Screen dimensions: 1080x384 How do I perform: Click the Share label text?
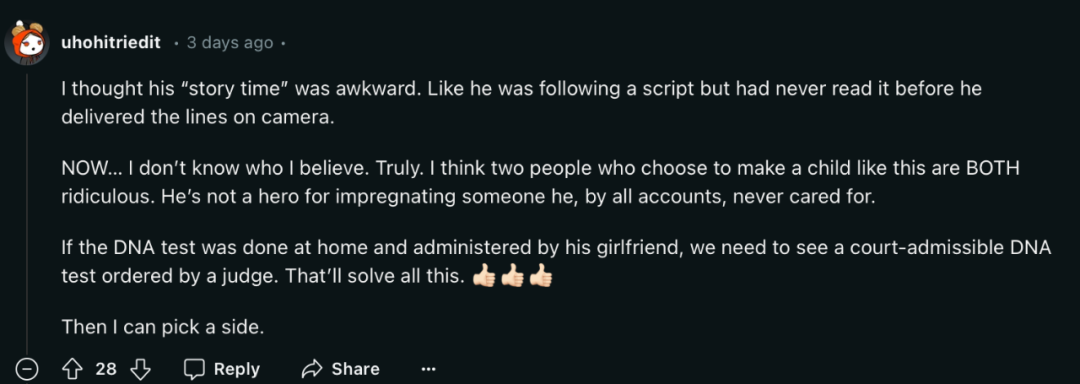pyautogui.click(x=355, y=369)
